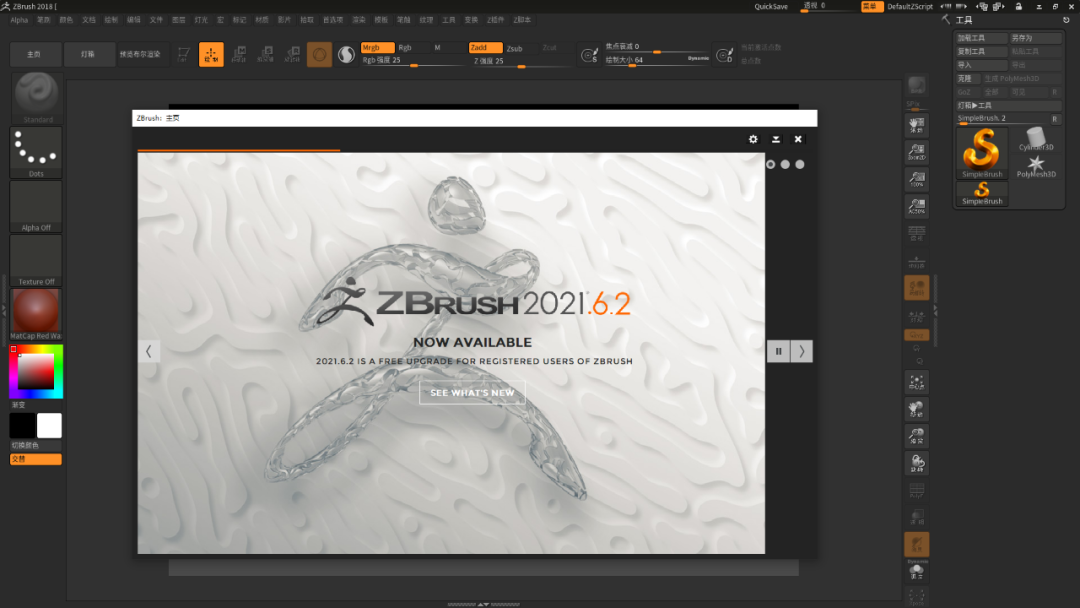The image size is (1080, 608).
Task: Open the Alpha menu
Action: (19, 20)
